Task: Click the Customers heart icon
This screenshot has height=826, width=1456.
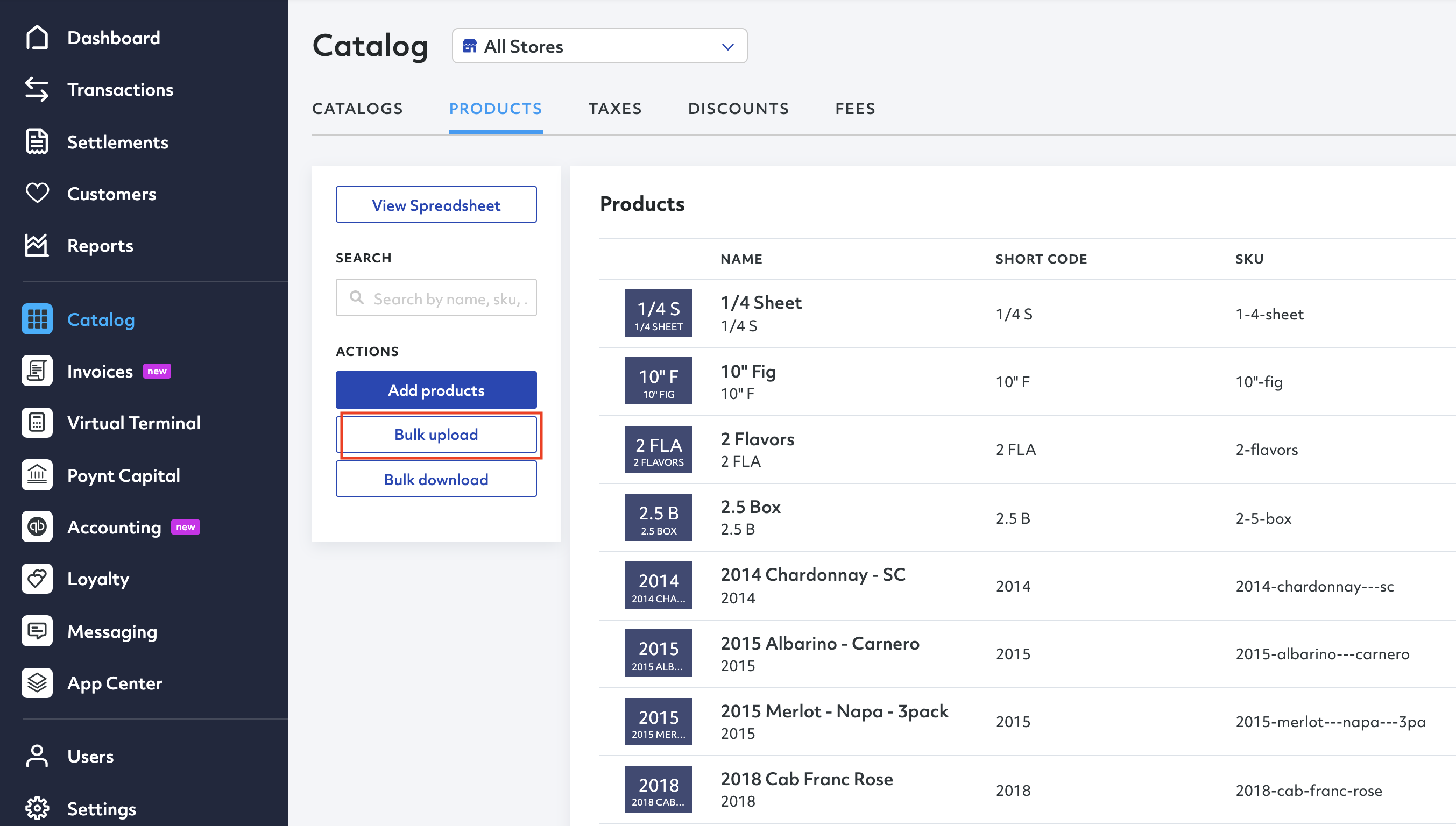Action: pyautogui.click(x=37, y=194)
